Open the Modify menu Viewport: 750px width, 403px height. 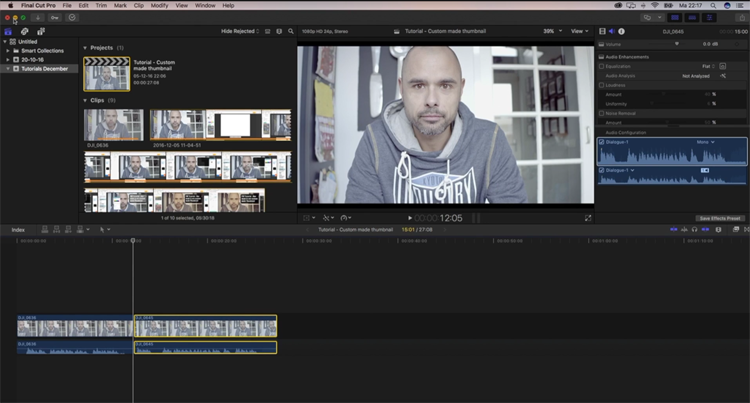[160, 5]
